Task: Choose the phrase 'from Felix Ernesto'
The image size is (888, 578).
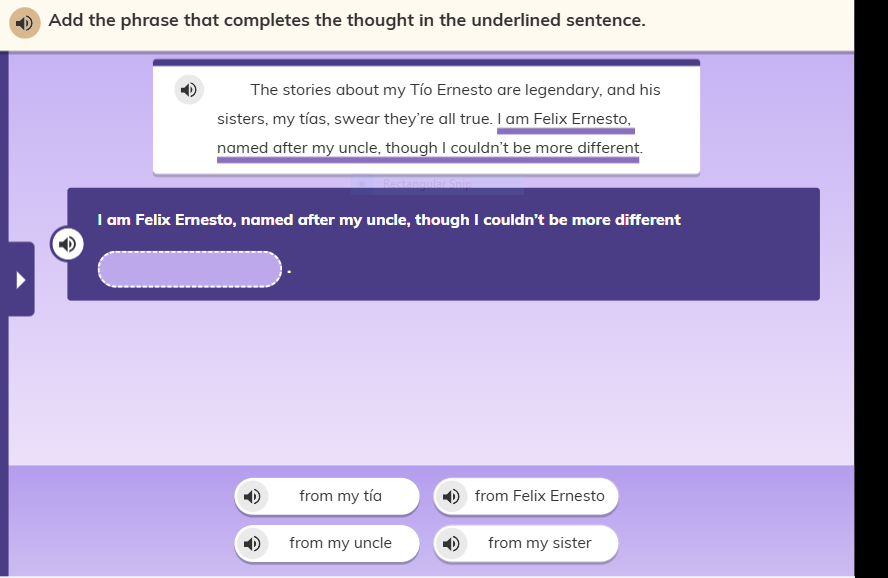Action: 526,496
